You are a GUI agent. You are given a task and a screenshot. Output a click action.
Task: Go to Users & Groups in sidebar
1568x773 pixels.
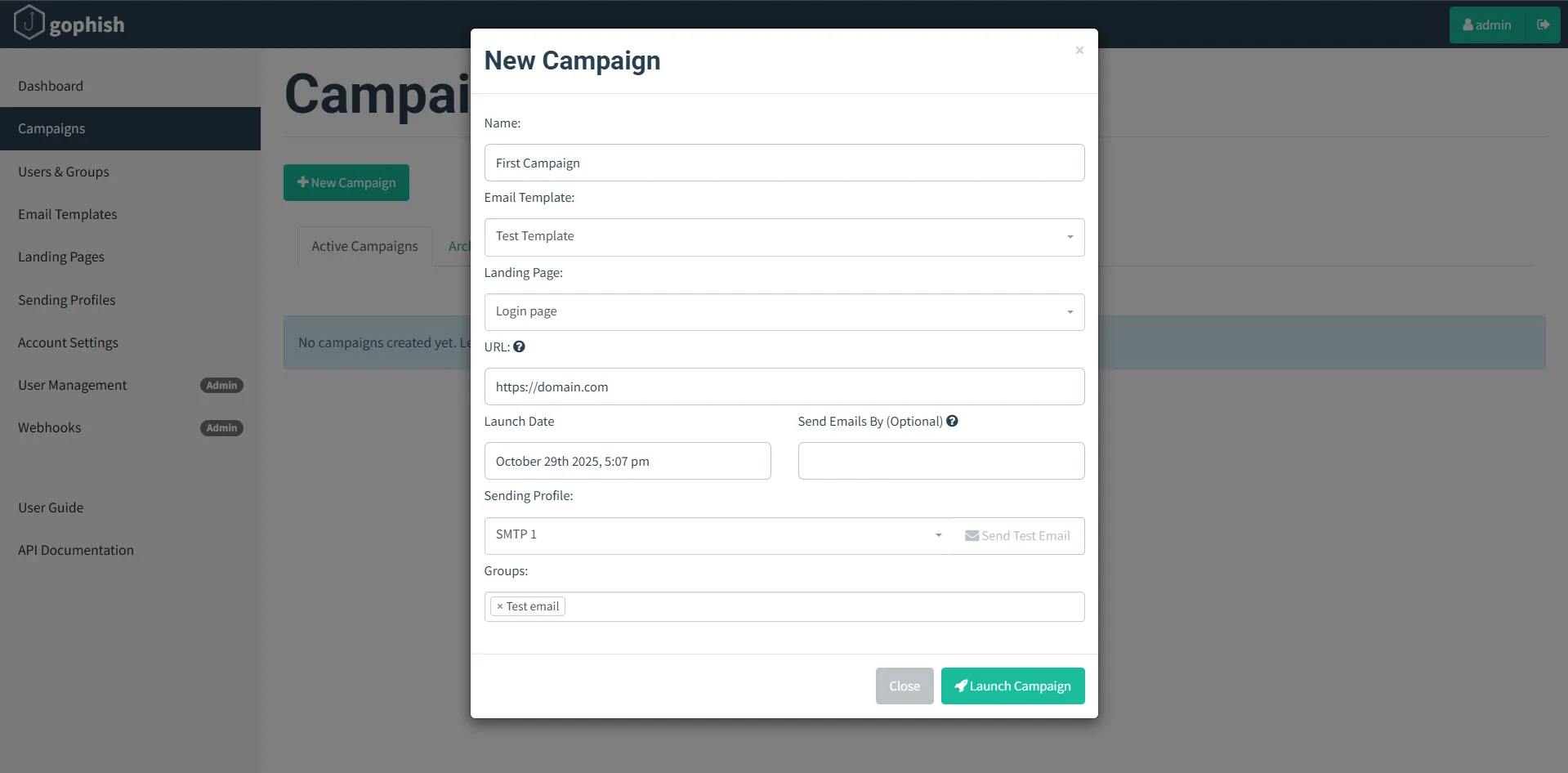[x=64, y=172]
